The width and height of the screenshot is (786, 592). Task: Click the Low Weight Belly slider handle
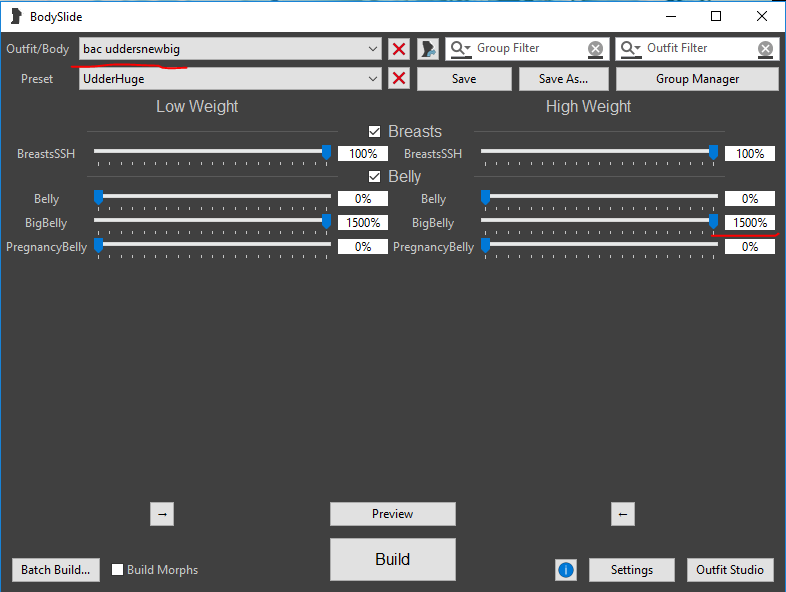[99, 198]
